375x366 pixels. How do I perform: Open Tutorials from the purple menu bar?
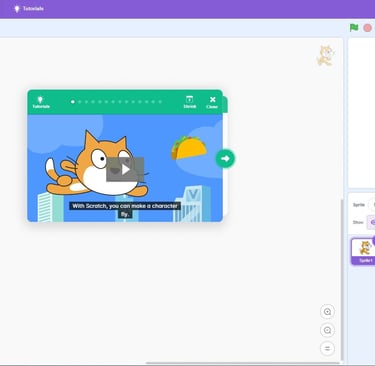[x=29, y=9]
